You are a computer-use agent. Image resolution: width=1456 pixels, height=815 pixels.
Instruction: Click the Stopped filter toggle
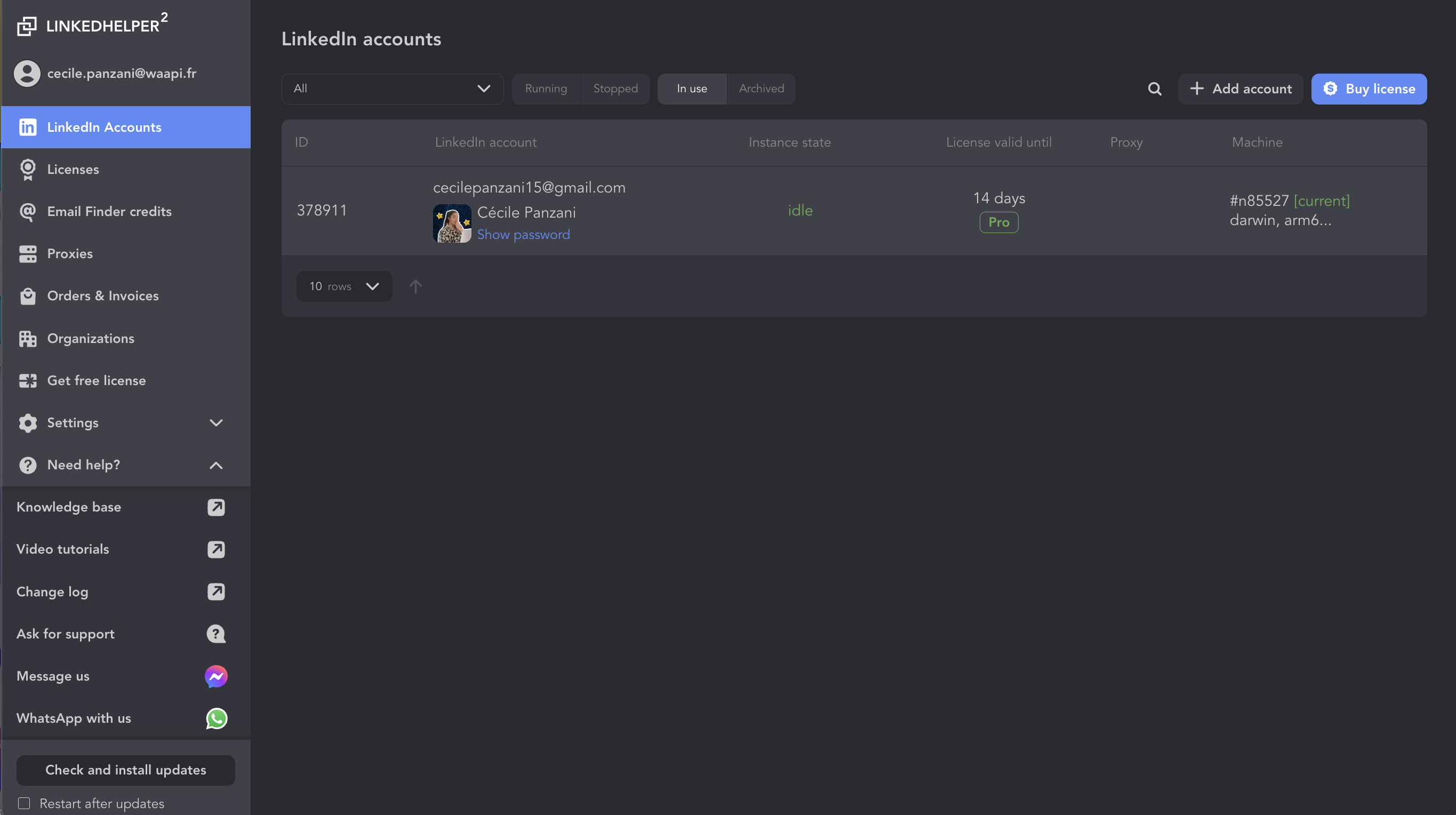pyautogui.click(x=615, y=88)
